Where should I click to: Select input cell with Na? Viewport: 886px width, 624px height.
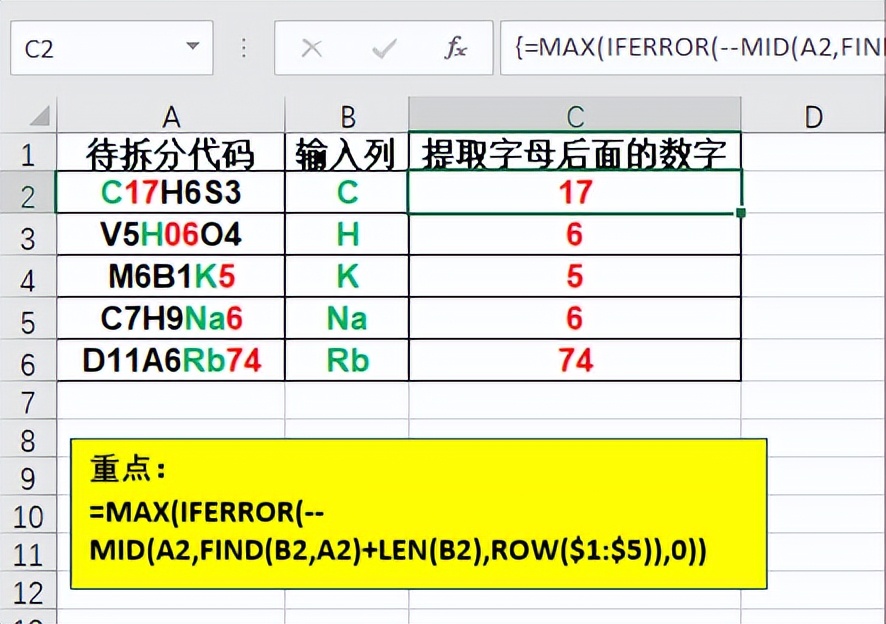point(347,318)
